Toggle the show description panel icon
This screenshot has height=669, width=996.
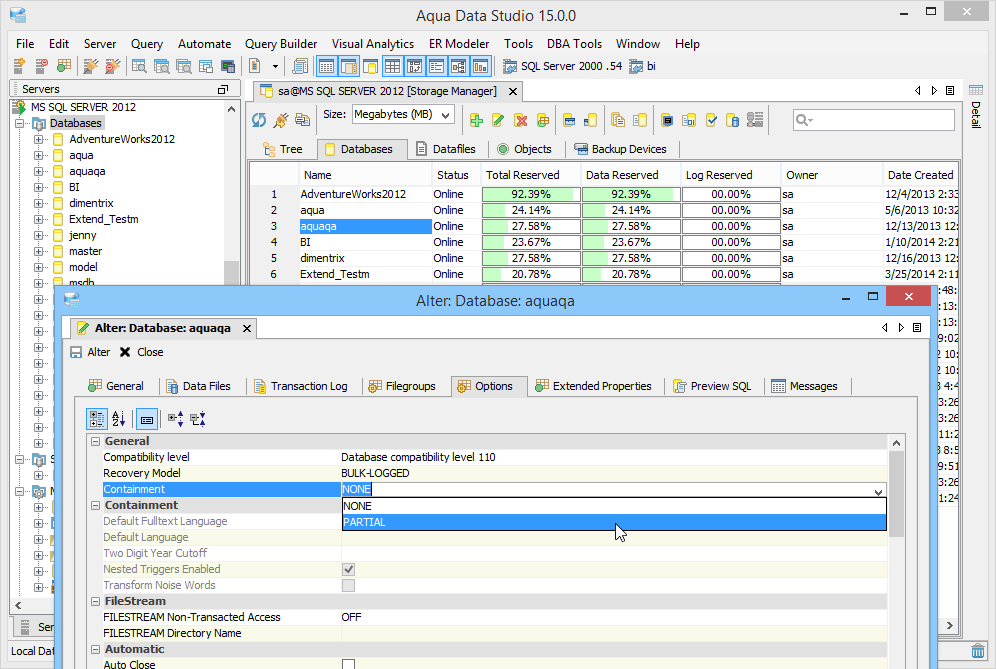click(x=147, y=419)
